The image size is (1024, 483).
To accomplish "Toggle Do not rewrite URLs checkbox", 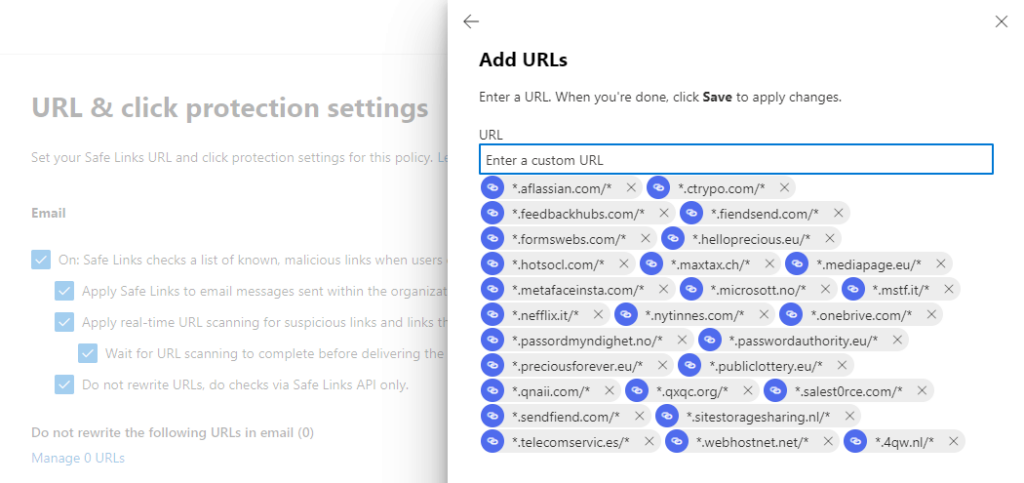I will [64, 384].
